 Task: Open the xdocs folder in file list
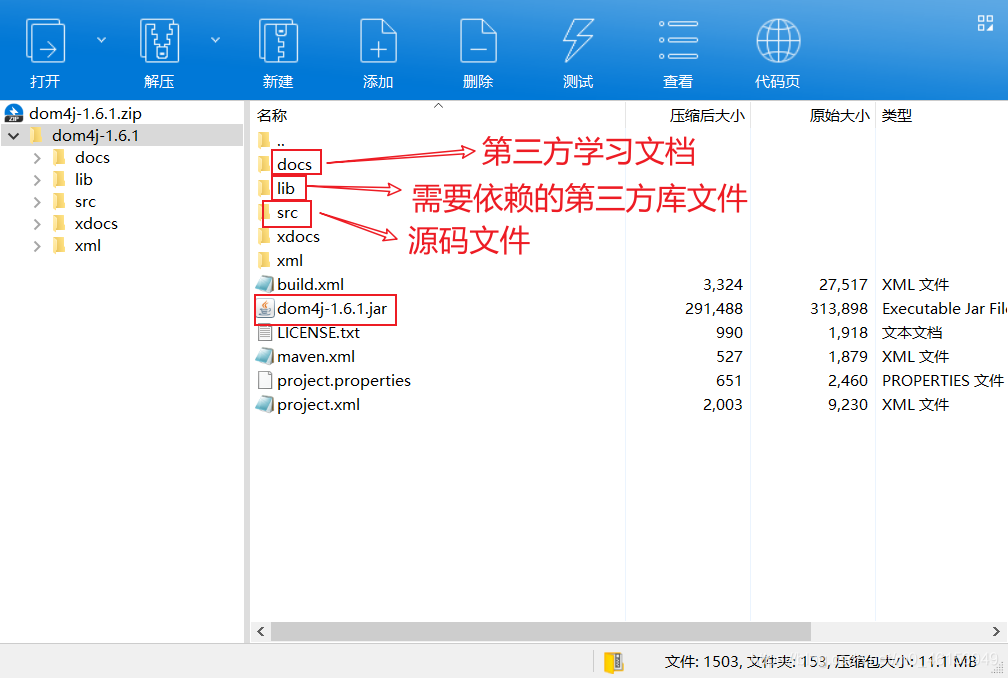pos(297,236)
